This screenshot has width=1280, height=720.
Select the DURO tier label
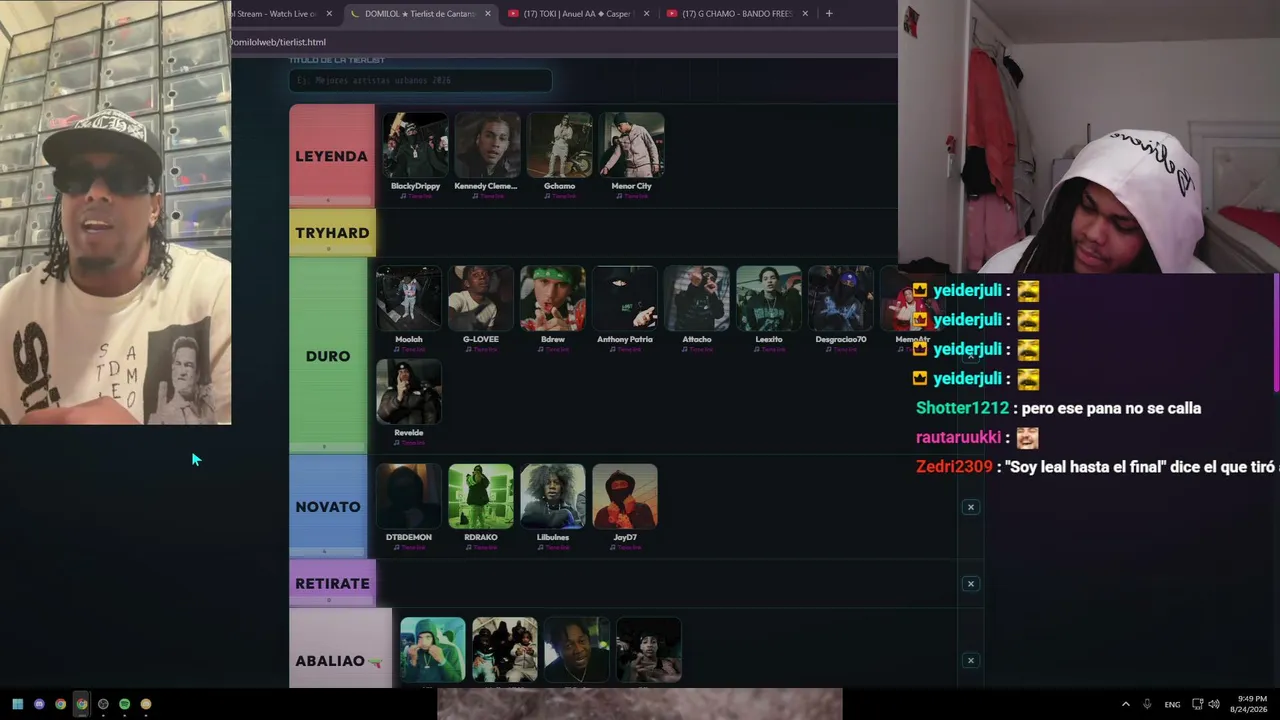(x=328, y=356)
